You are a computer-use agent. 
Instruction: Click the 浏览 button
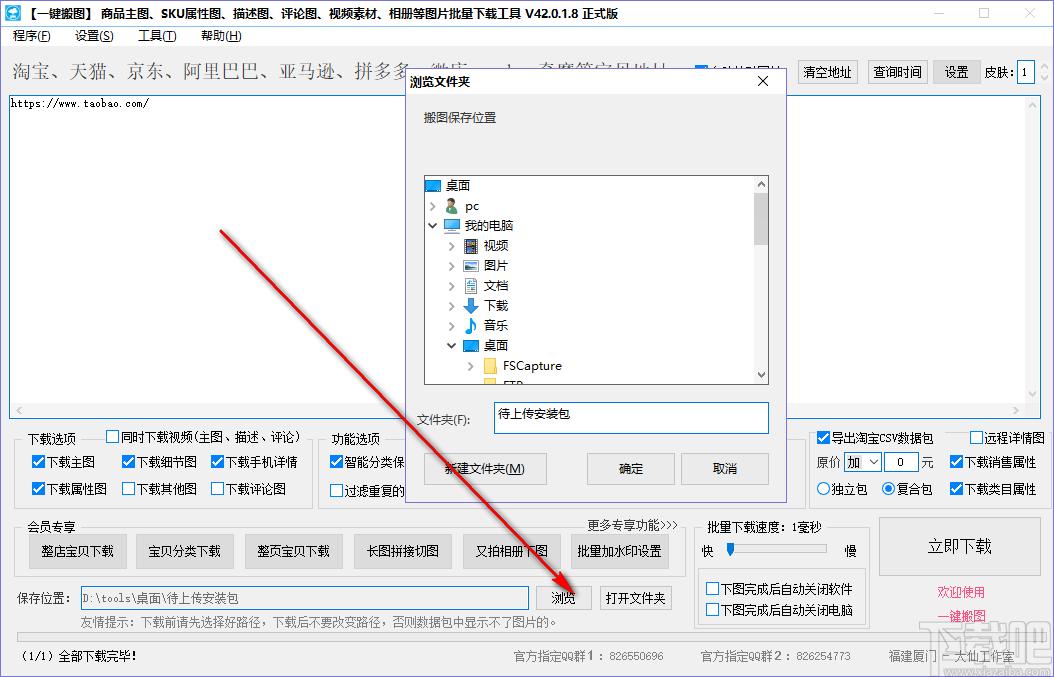tap(563, 598)
